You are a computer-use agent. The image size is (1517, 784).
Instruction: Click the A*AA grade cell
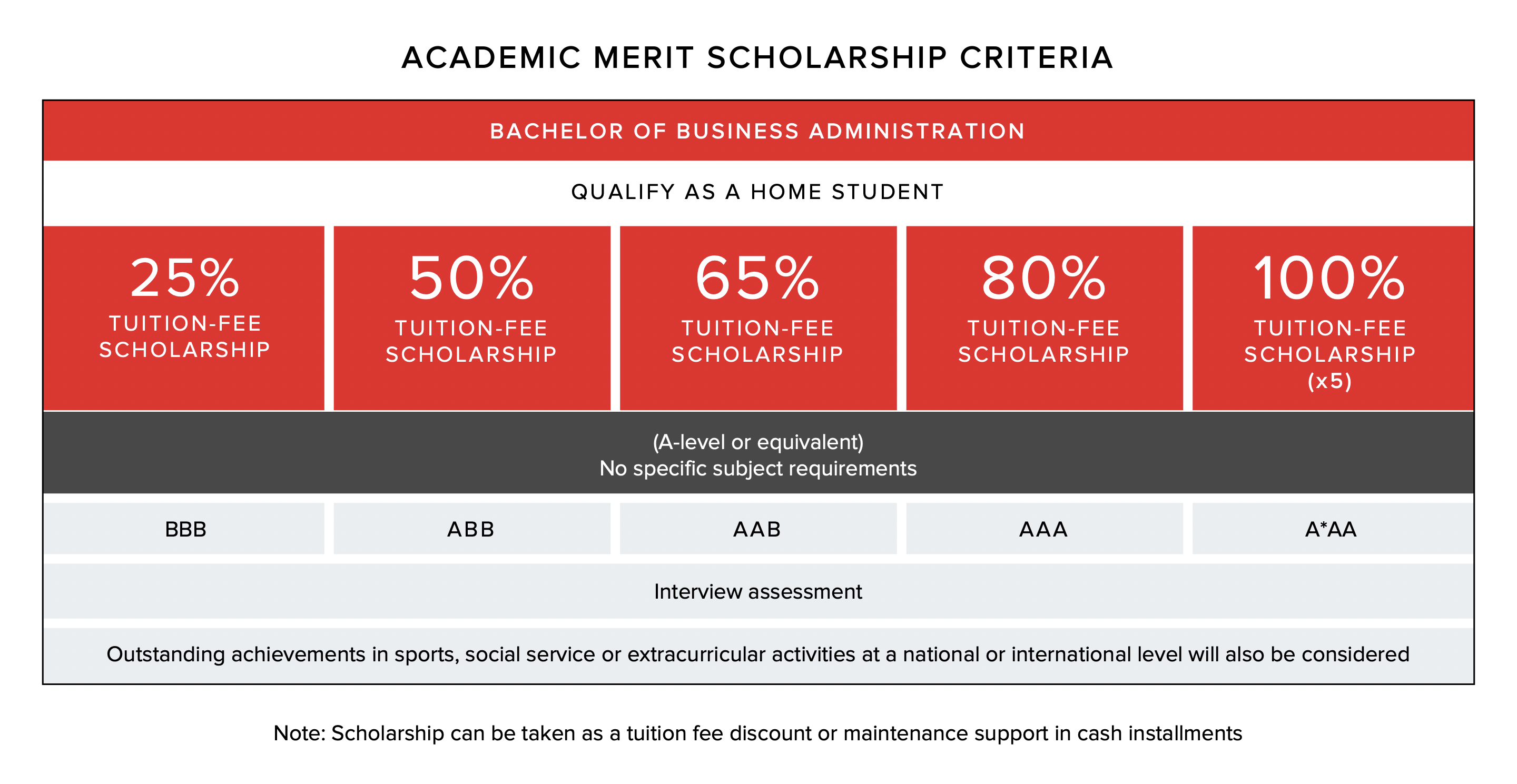click(1331, 529)
